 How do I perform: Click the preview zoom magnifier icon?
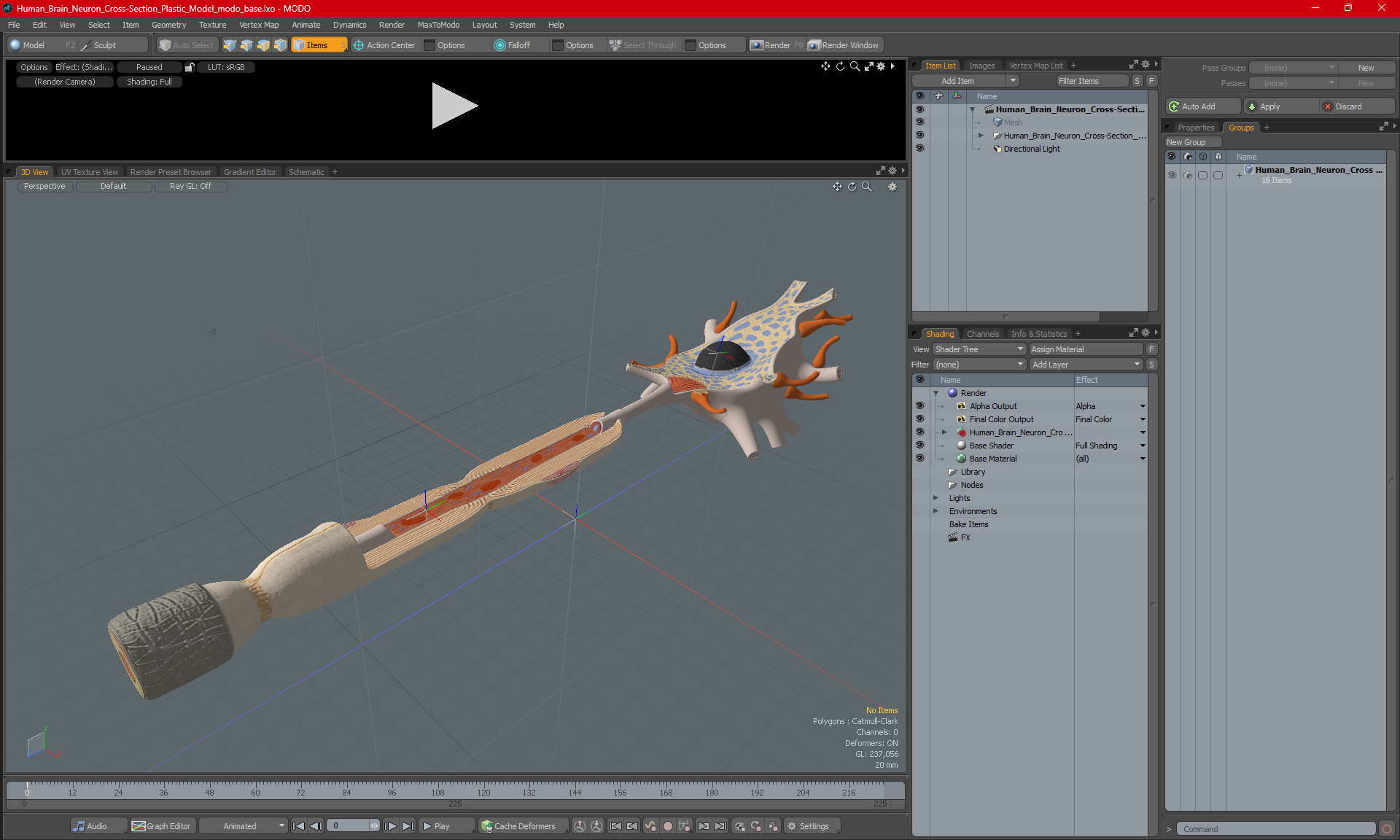[855, 66]
